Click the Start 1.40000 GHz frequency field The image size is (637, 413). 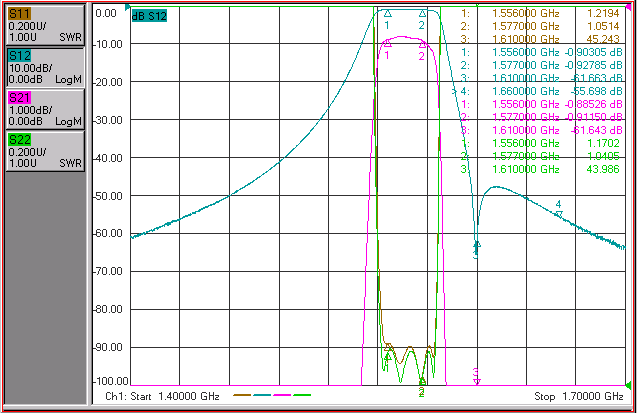(162, 396)
